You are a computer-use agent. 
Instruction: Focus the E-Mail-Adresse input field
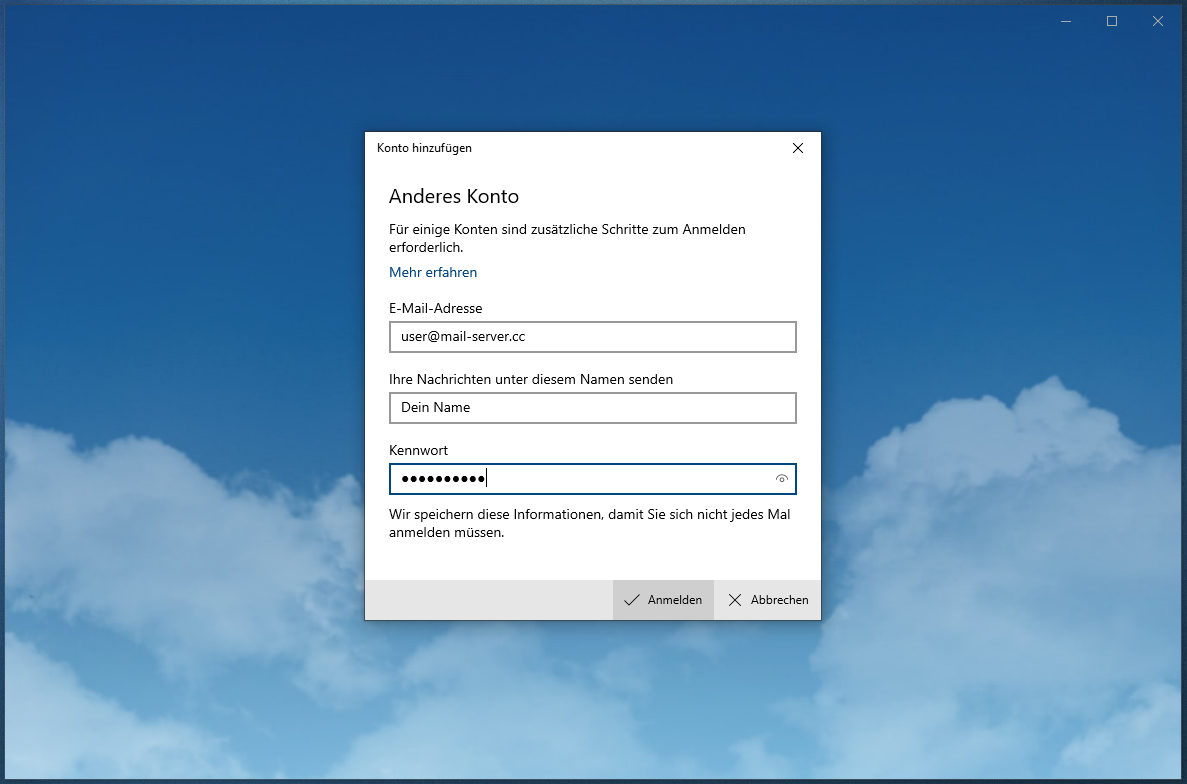tap(592, 337)
